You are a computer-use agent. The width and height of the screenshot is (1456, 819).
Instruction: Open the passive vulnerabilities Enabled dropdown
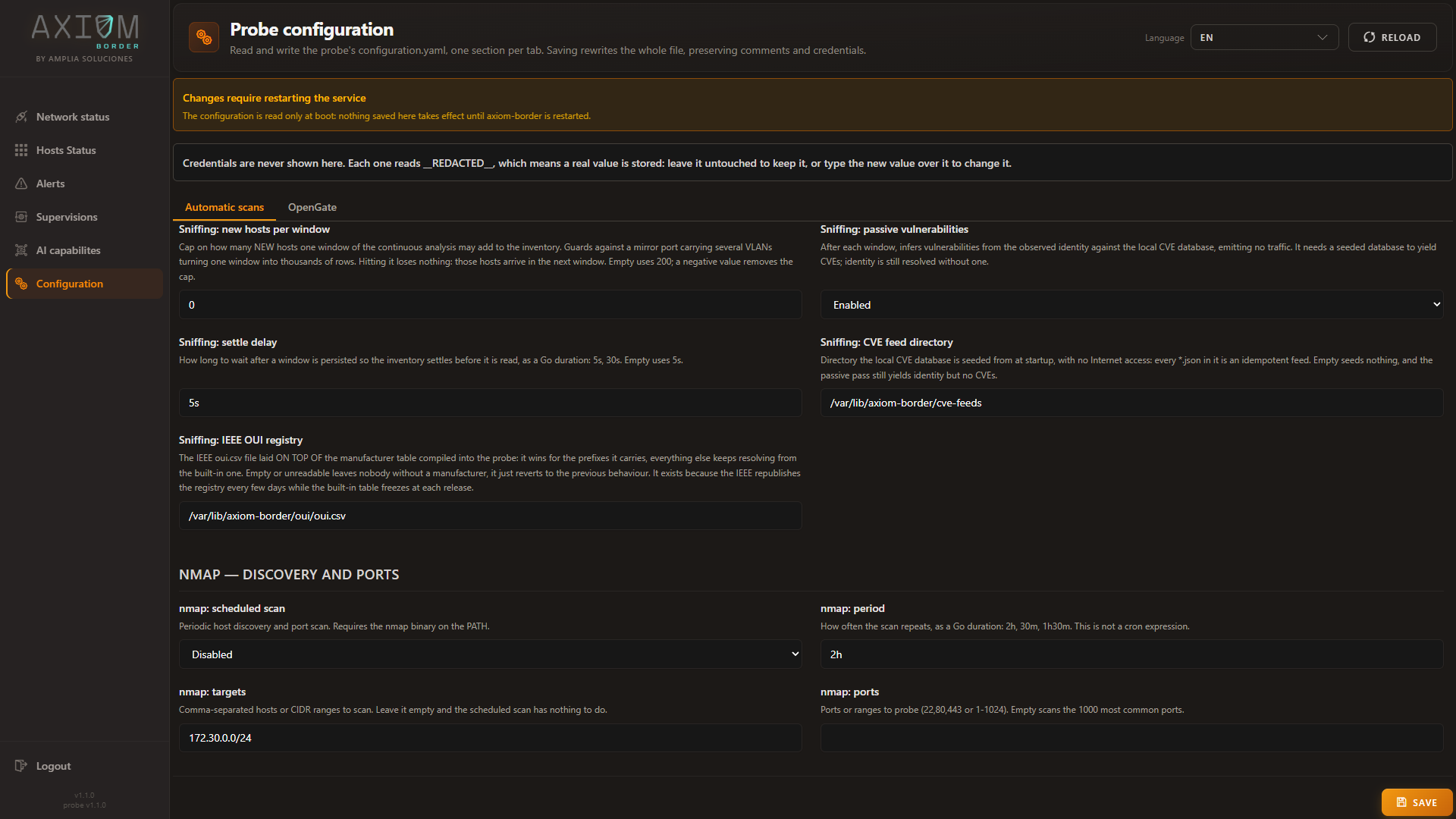click(1131, 305)
